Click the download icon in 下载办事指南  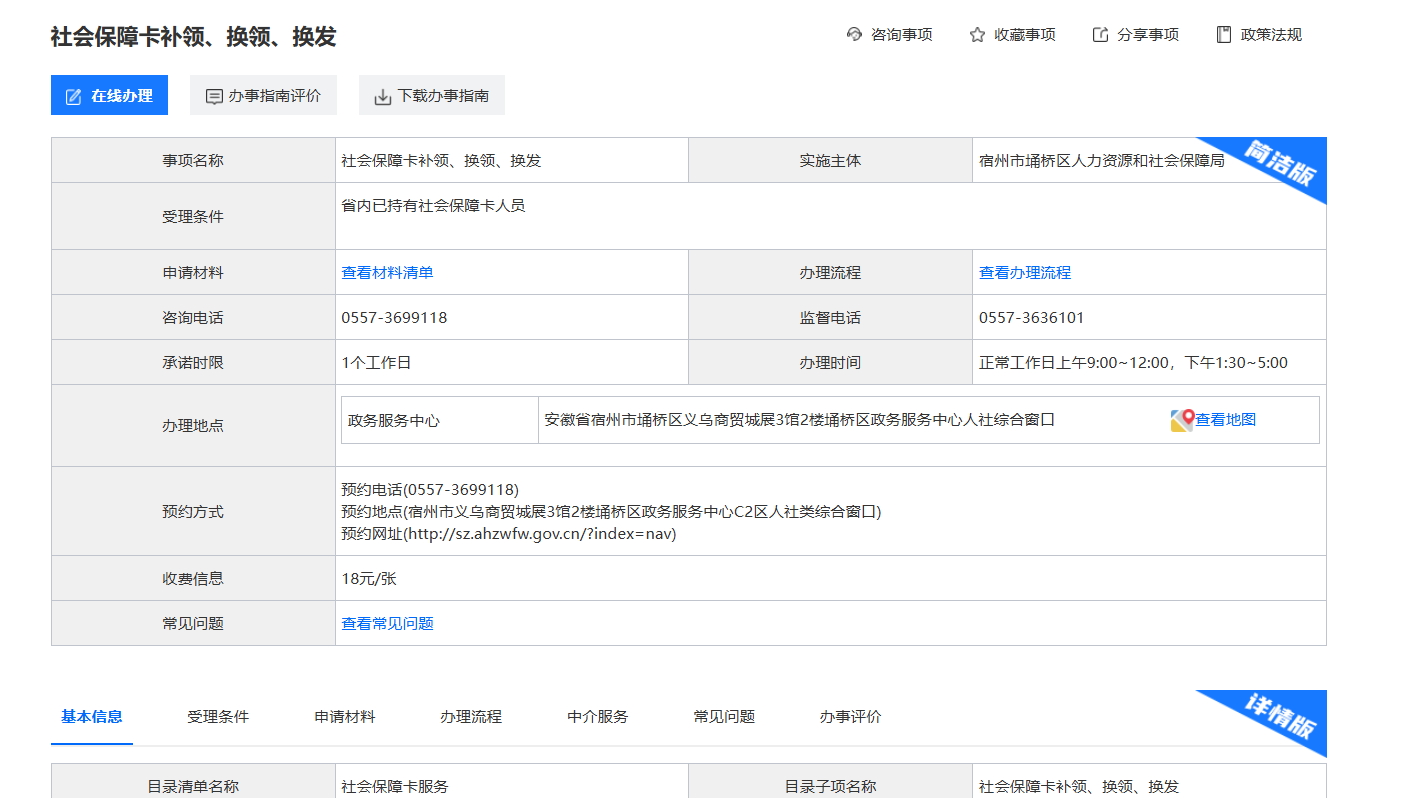click(x=382, y=97)
